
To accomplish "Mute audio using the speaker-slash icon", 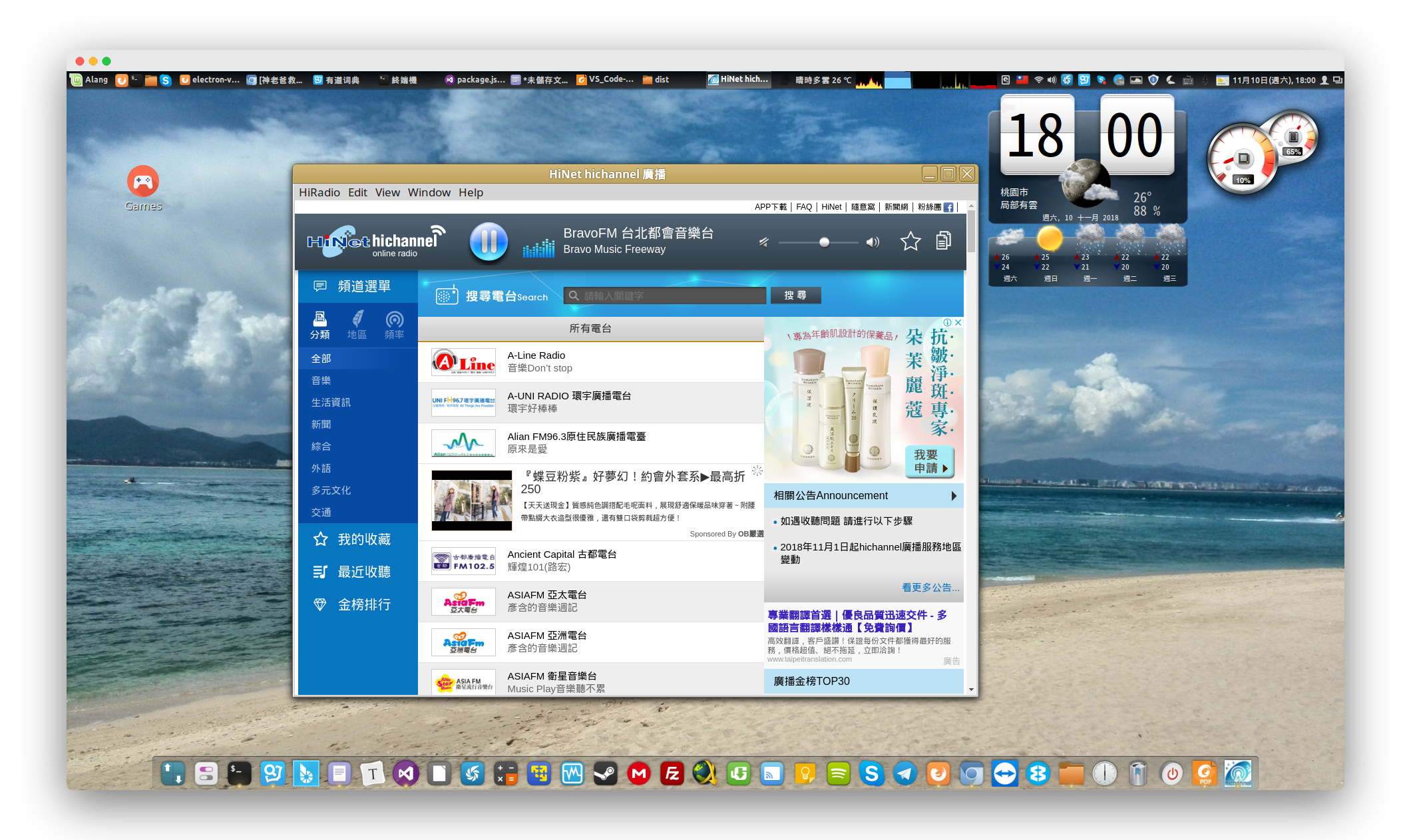I will [x=763, y=242].
